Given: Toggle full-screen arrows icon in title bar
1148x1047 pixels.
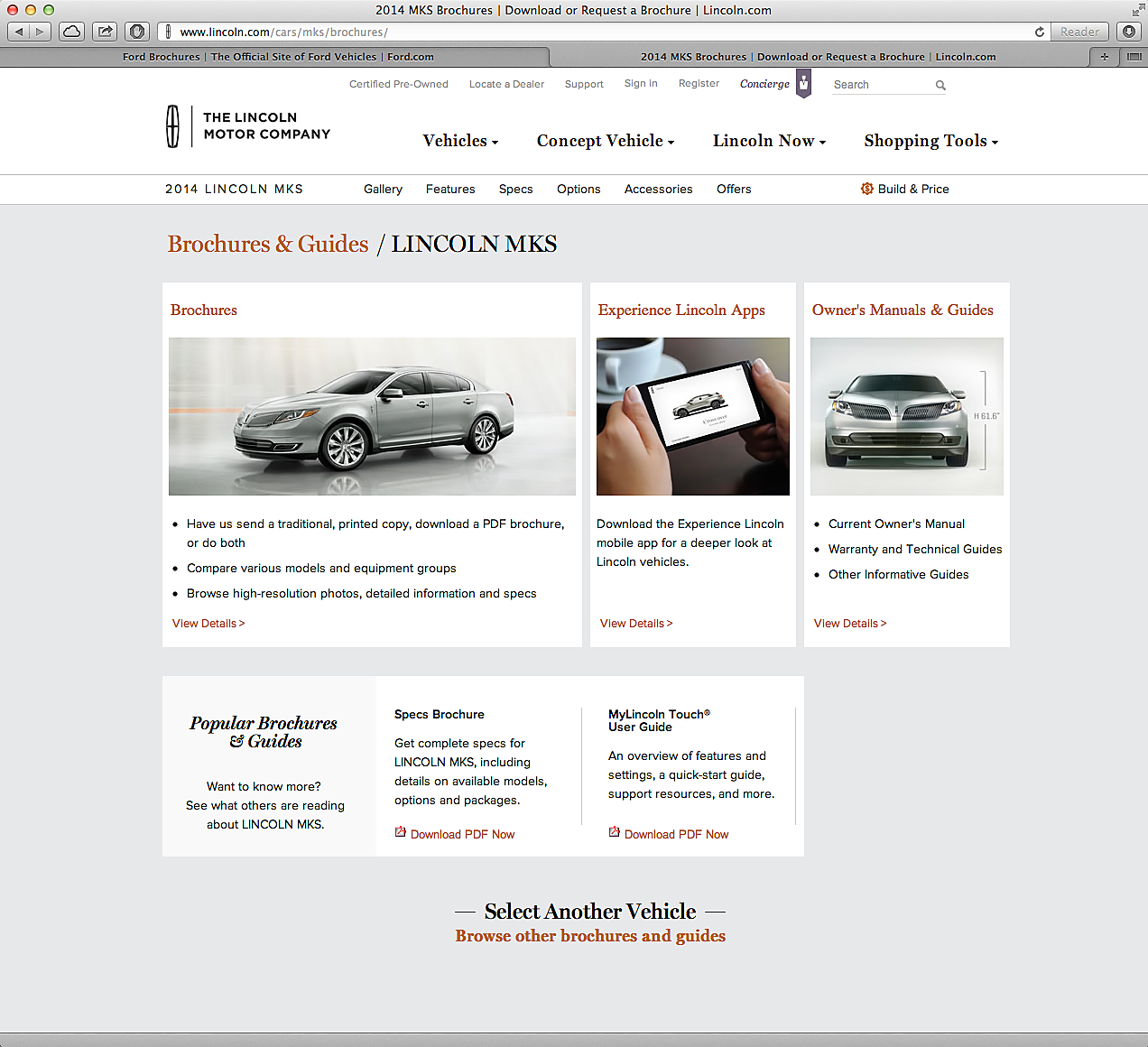Looking at the screenshot, I should pyautogui.click(x=1137, y=10).
